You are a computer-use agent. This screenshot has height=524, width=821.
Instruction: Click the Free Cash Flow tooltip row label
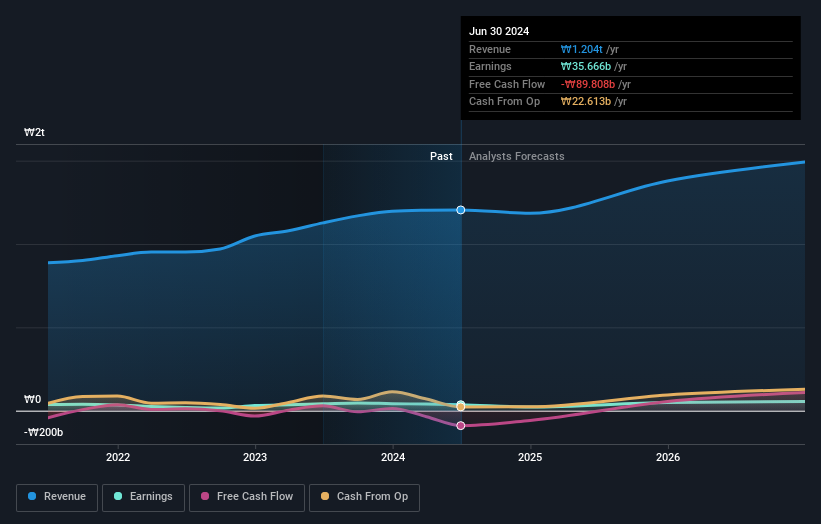click(507, 84)
